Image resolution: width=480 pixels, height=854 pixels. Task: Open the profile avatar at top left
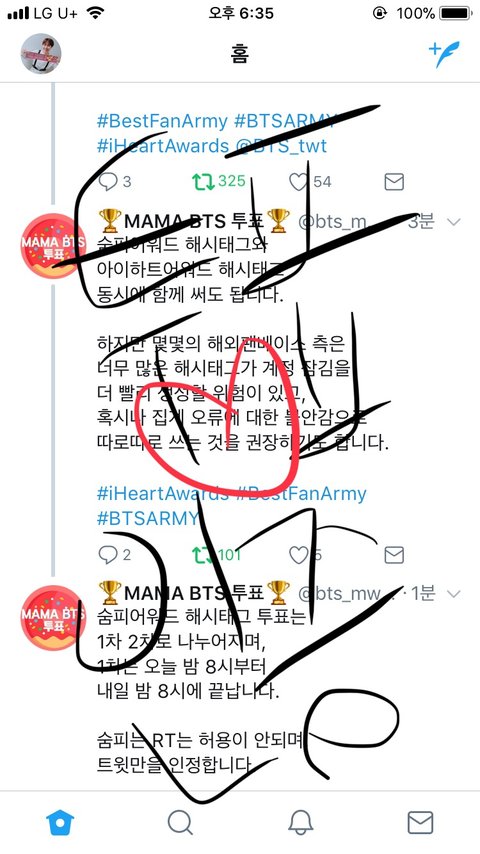tap(41, 53)
